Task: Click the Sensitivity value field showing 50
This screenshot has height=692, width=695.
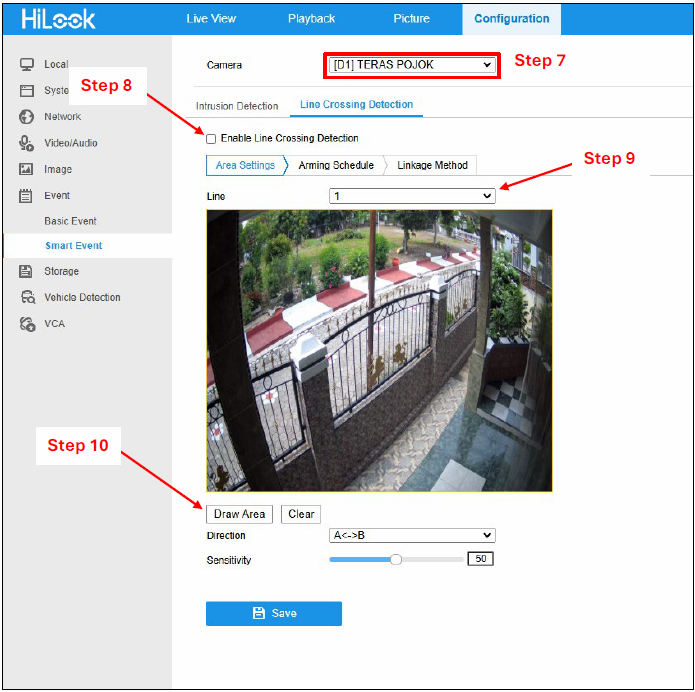Action: [480, 559]
